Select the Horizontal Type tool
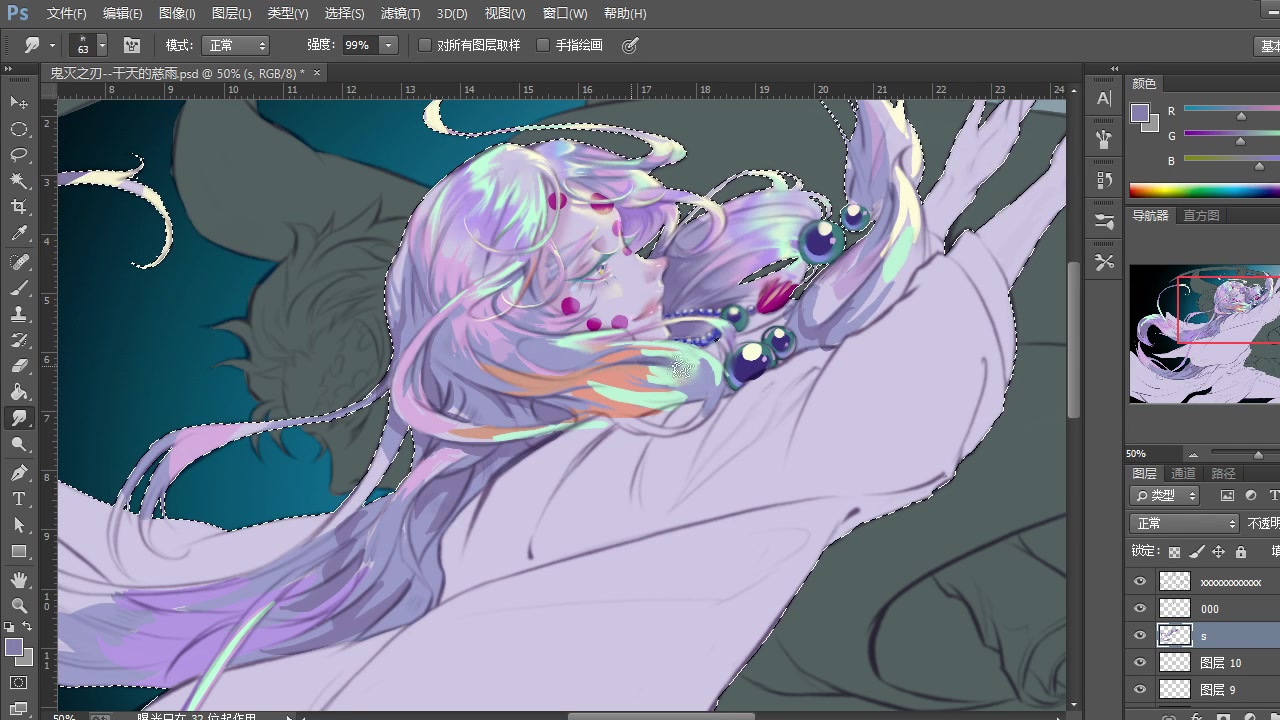 19,499
